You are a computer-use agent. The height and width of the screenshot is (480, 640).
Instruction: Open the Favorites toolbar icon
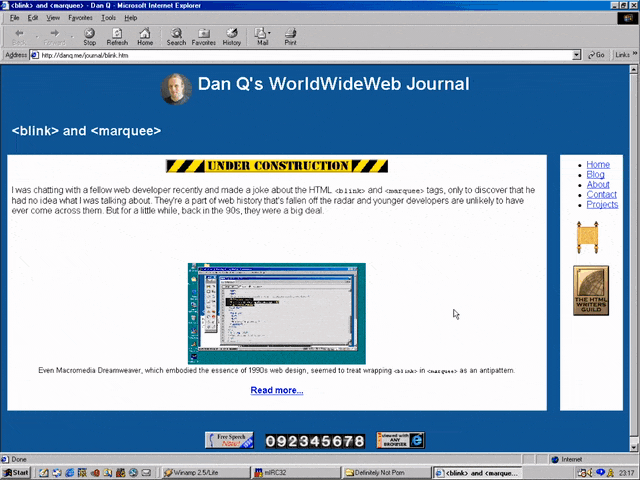203,36
